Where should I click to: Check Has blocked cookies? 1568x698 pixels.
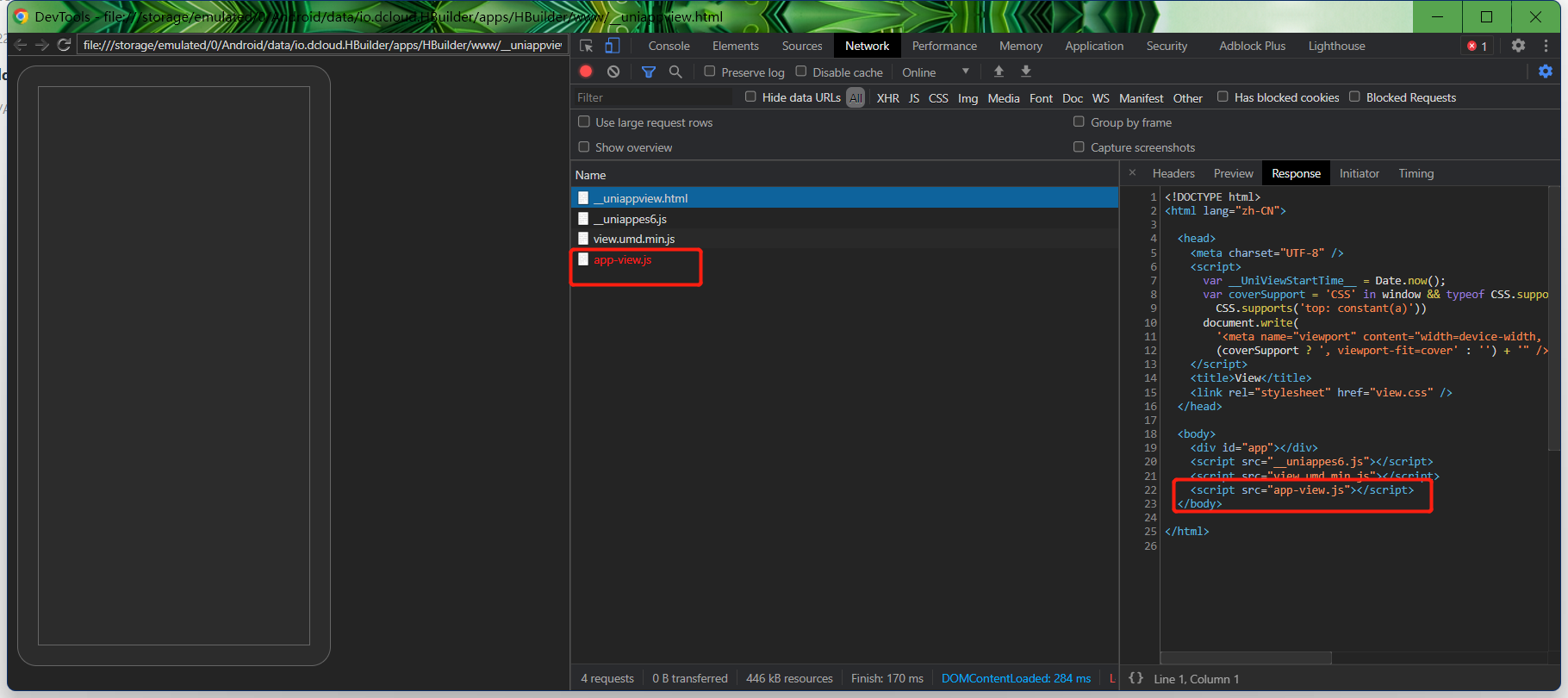(1223, 97)
